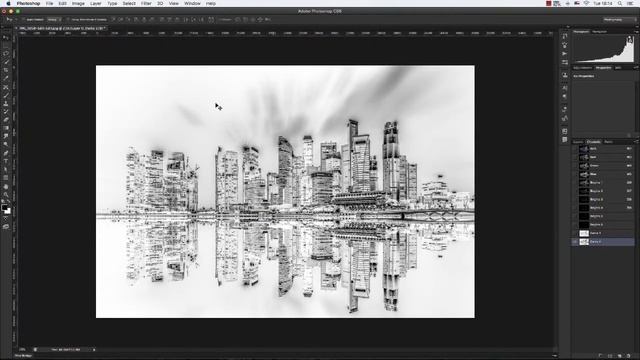Click the Darks 1 channel thumbnail
640x360 pixels.
tap(584, 233)
